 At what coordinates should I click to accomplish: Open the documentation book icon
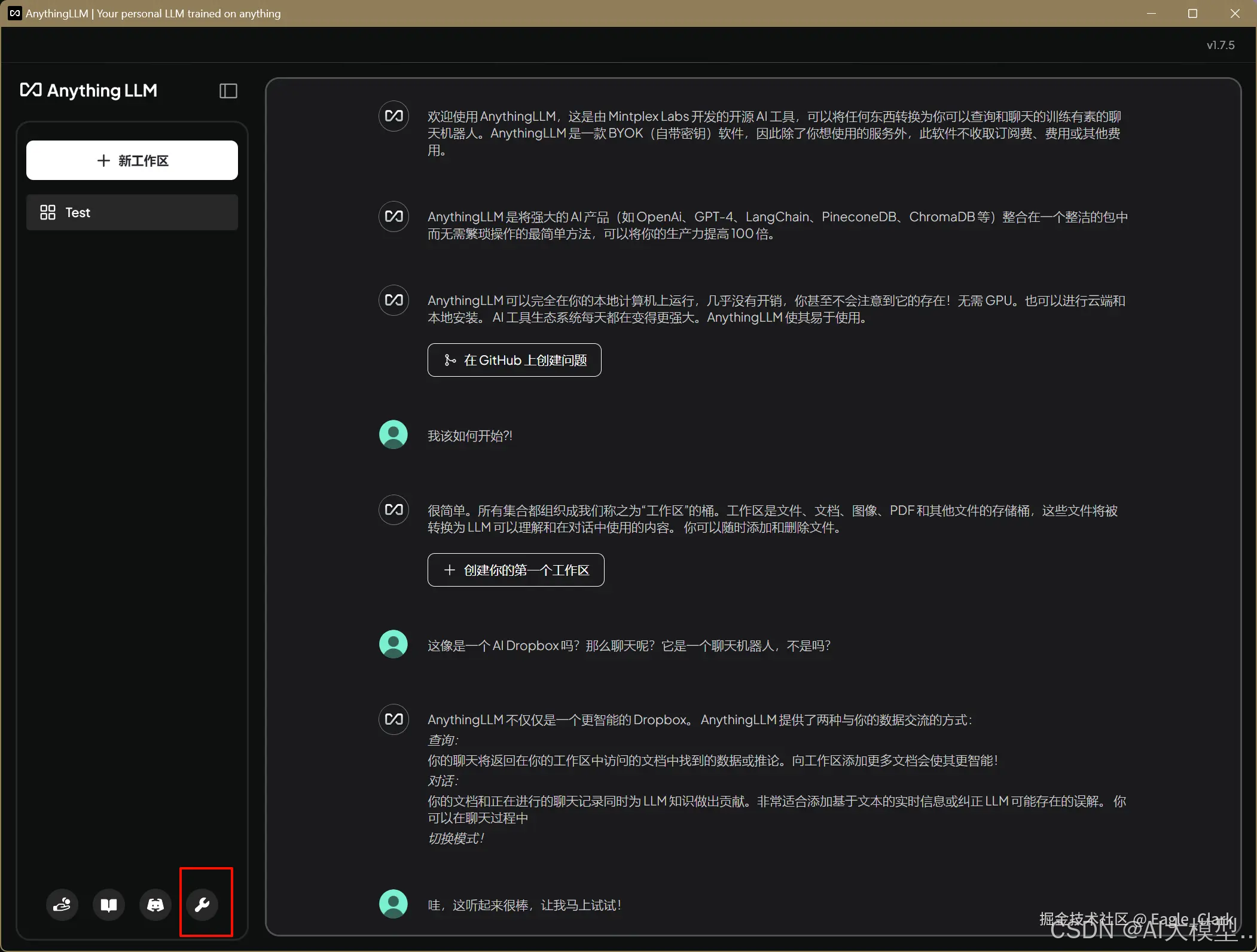tap(109, 905)
